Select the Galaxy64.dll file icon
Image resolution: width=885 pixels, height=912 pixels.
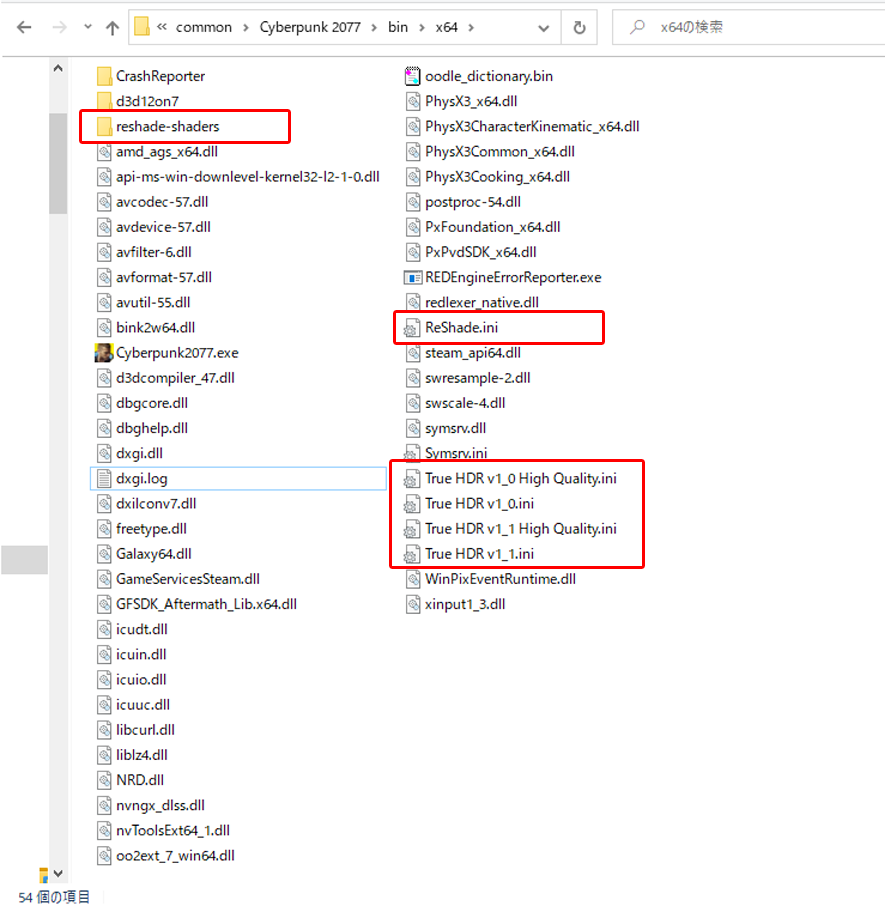104,554
